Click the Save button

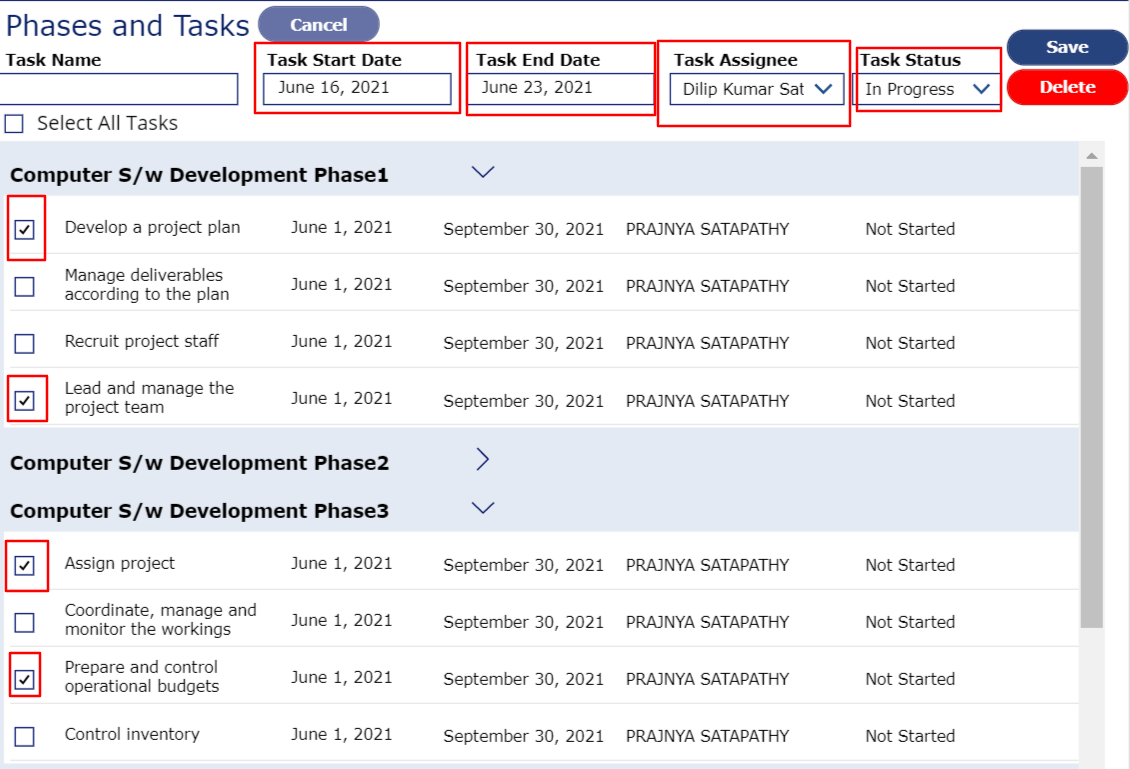click(1067, 47)
